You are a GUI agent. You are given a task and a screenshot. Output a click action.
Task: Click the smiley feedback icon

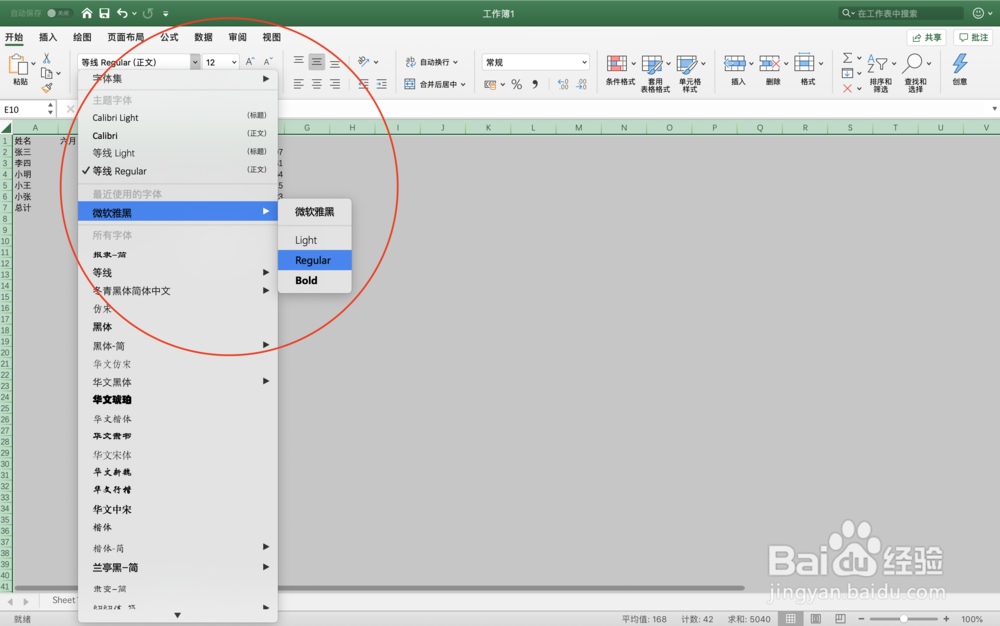click(978, 13)
